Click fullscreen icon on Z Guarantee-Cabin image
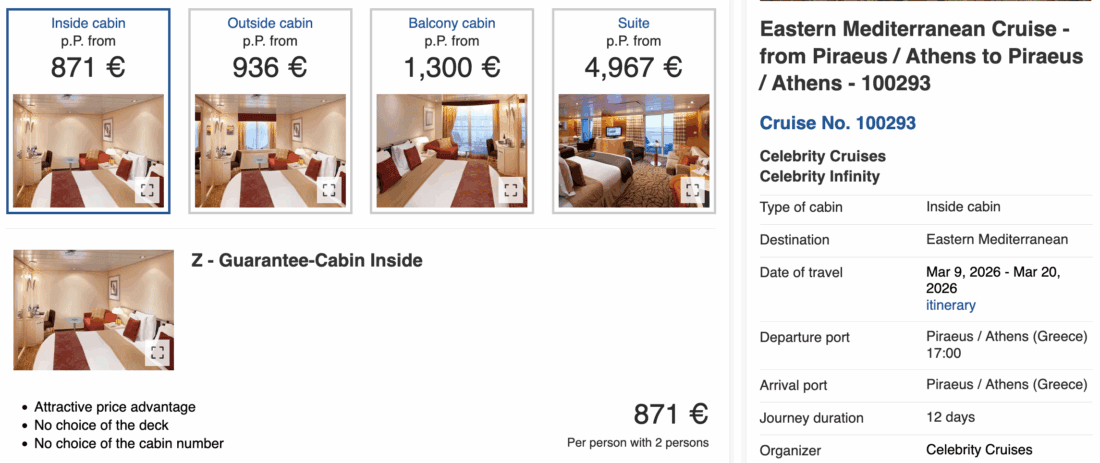Image resolution: width=1100 pixels, height=463 pixels. (x=157, y=352)
